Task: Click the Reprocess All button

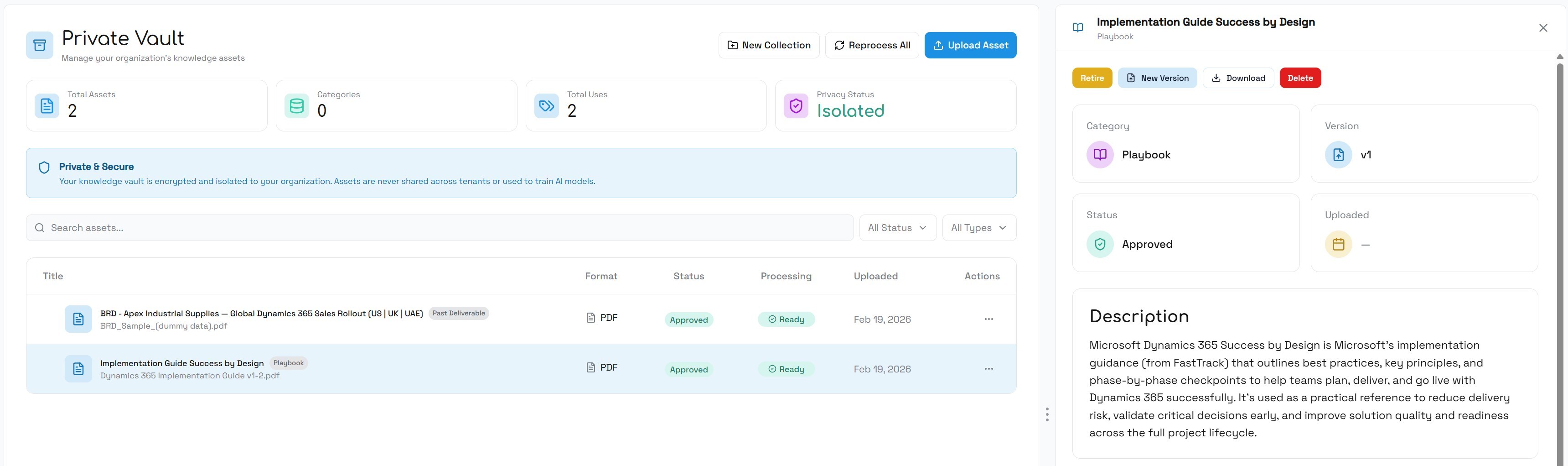Action: click(872, 46)
